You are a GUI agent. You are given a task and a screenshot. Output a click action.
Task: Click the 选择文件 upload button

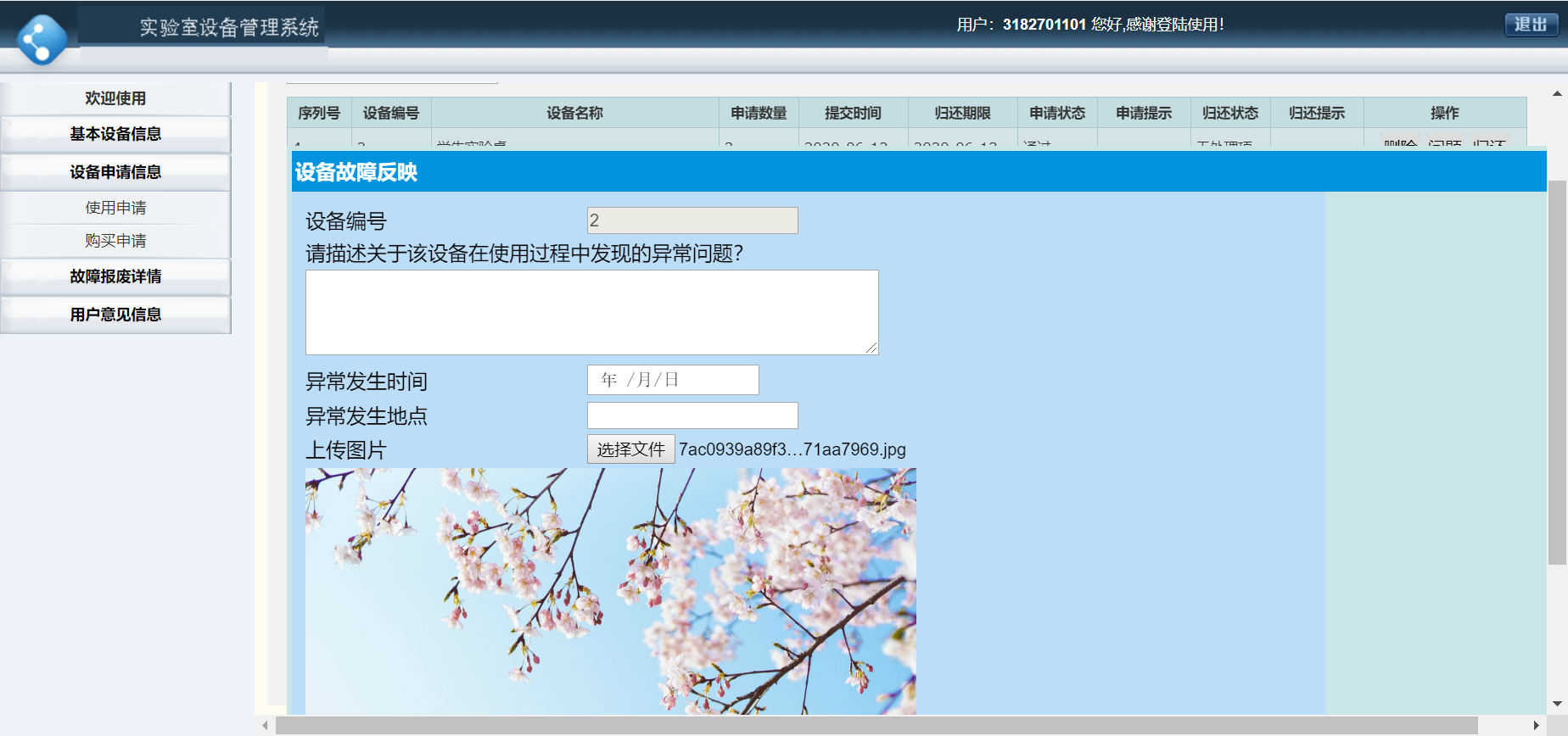pos(630,449)
